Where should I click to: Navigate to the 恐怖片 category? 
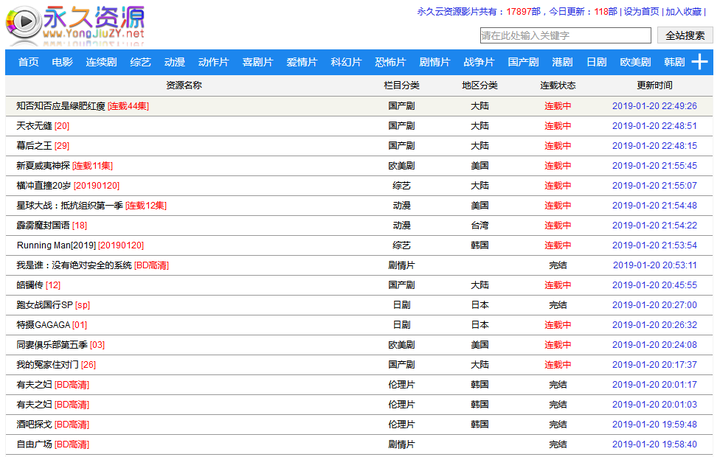[x=390, y=62]
